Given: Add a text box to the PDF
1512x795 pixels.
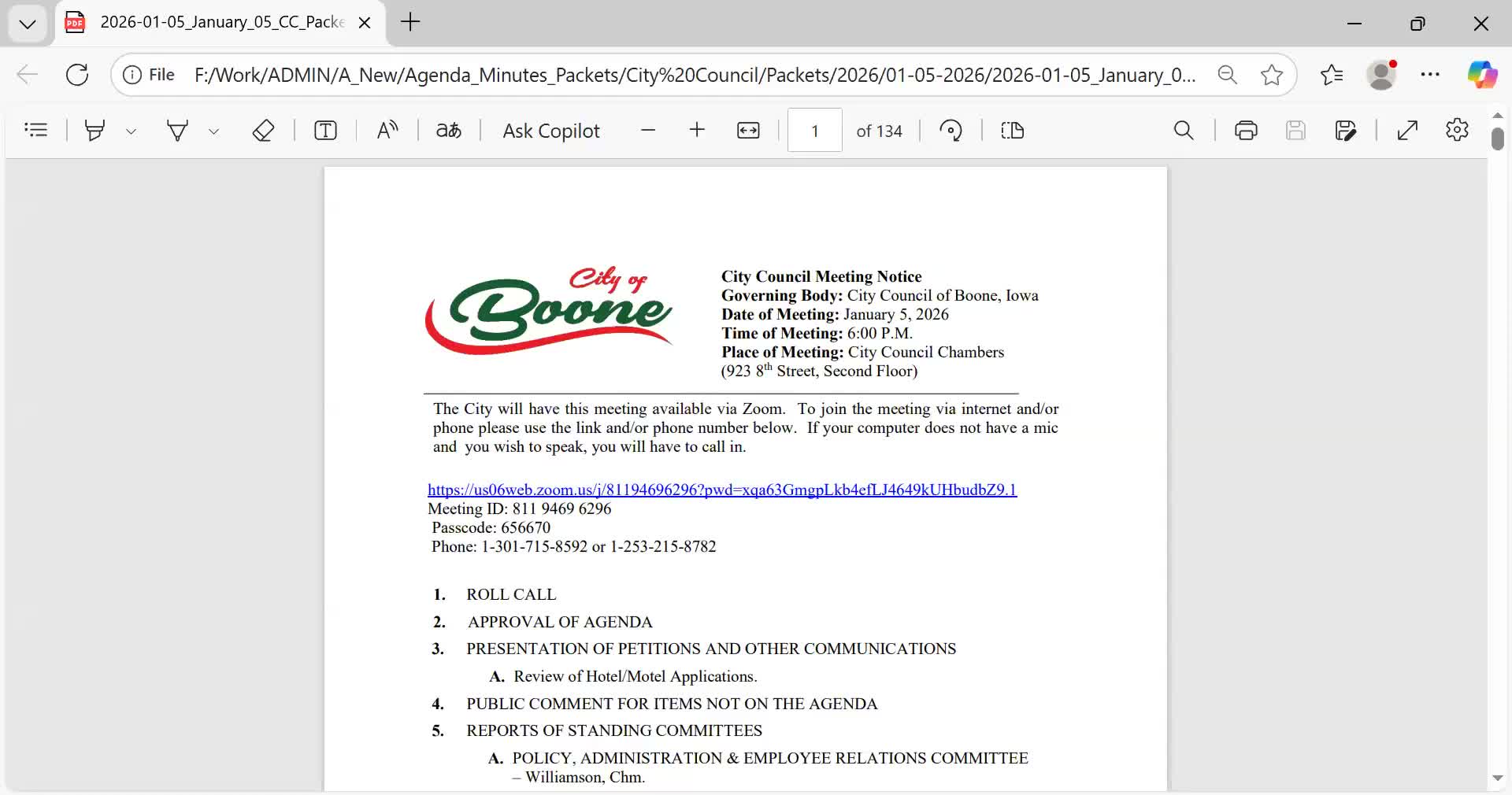Looking at the screenshot, I should [325, 130].
